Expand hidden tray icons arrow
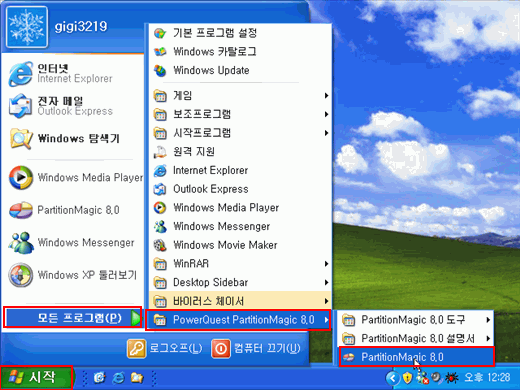 [393, 378]
